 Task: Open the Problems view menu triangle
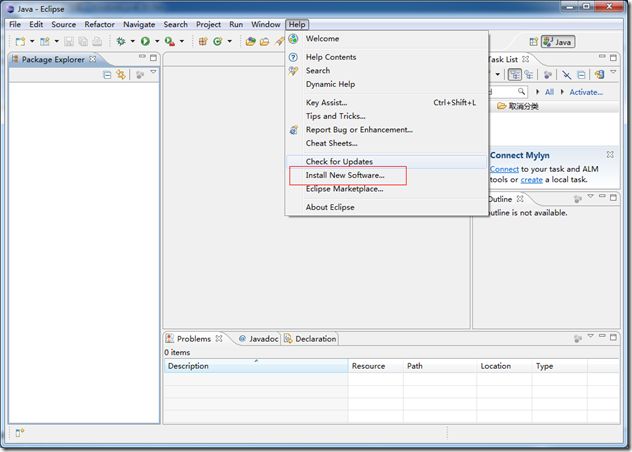590,336
